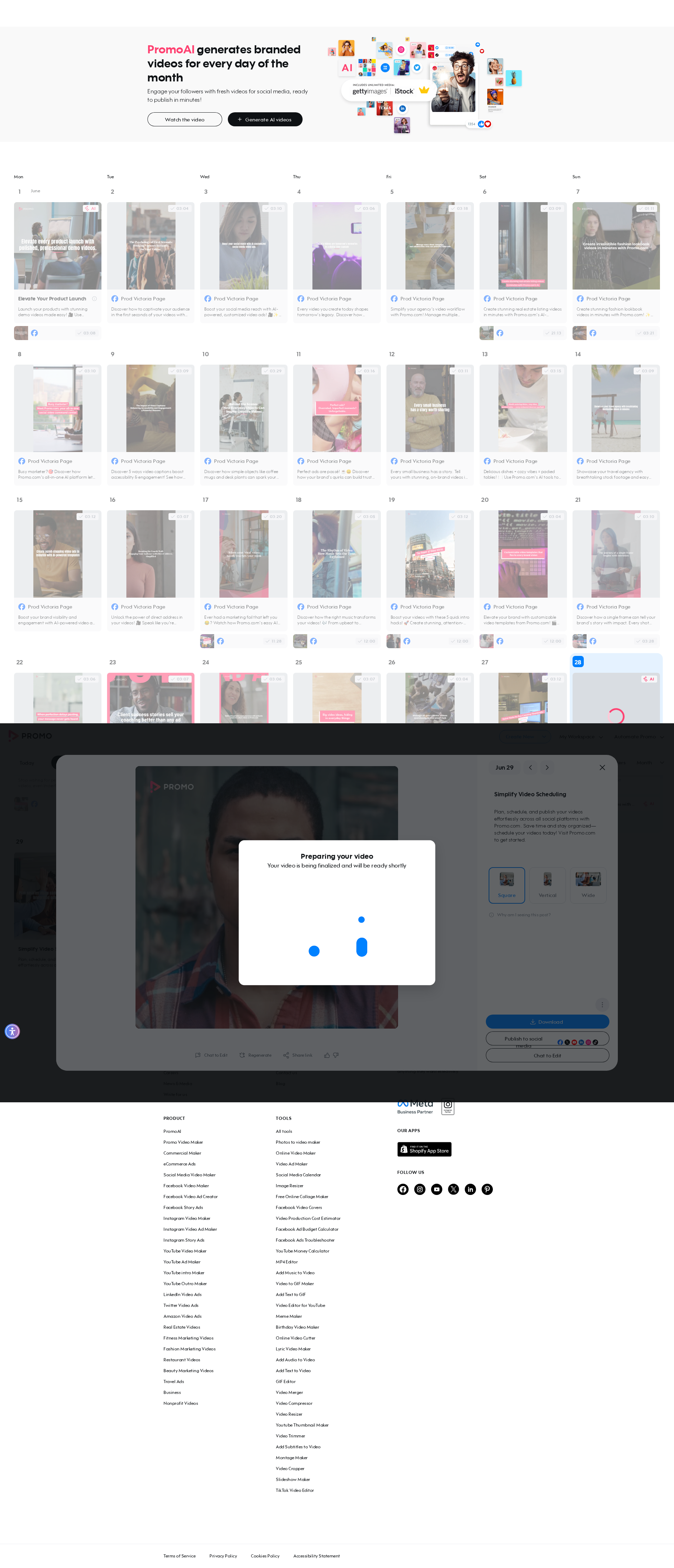
Task: Open Instagram from Follow Us icons
Action: 419,1189
